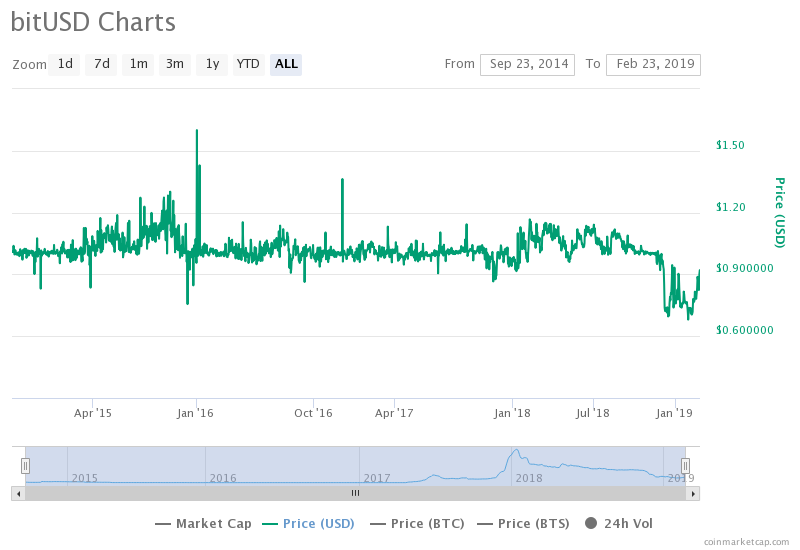
Task: Select the ALL zoom range
Action: click(x=286, y=64)
